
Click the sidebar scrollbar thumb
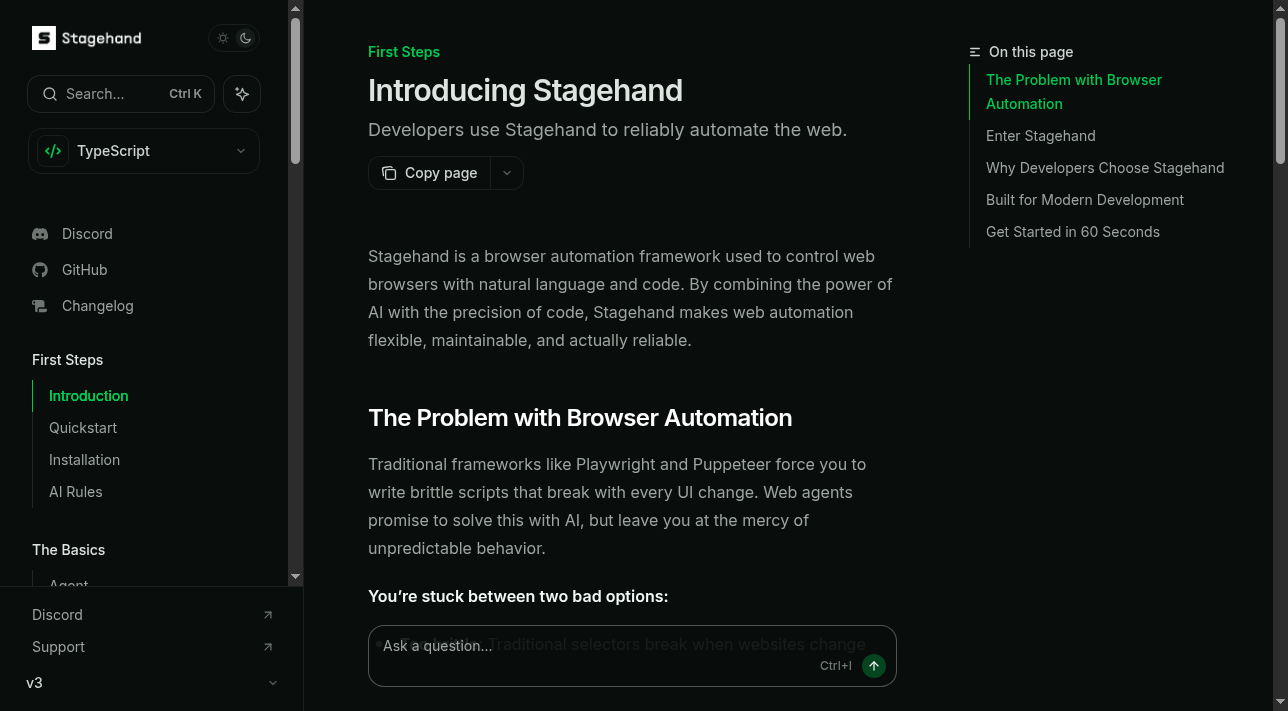tap(295, 91)
